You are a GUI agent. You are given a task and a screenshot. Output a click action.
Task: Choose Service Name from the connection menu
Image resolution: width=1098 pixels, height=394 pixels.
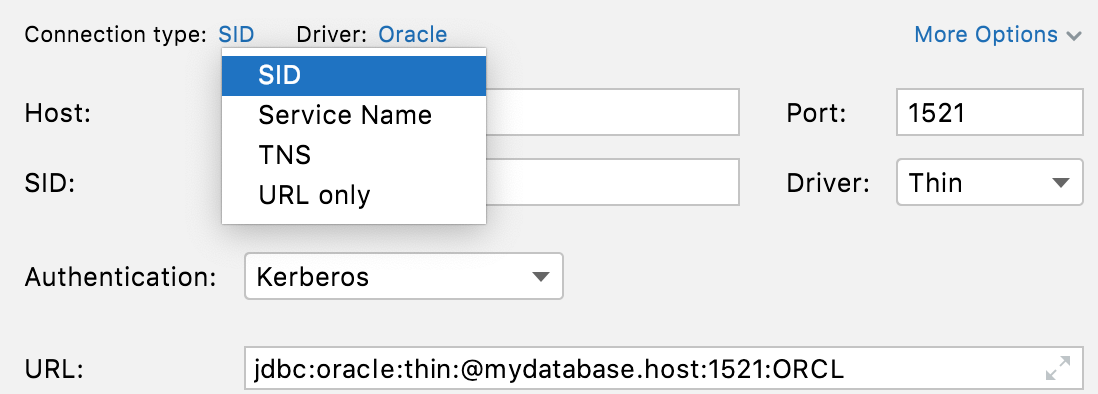pos(354,115)
